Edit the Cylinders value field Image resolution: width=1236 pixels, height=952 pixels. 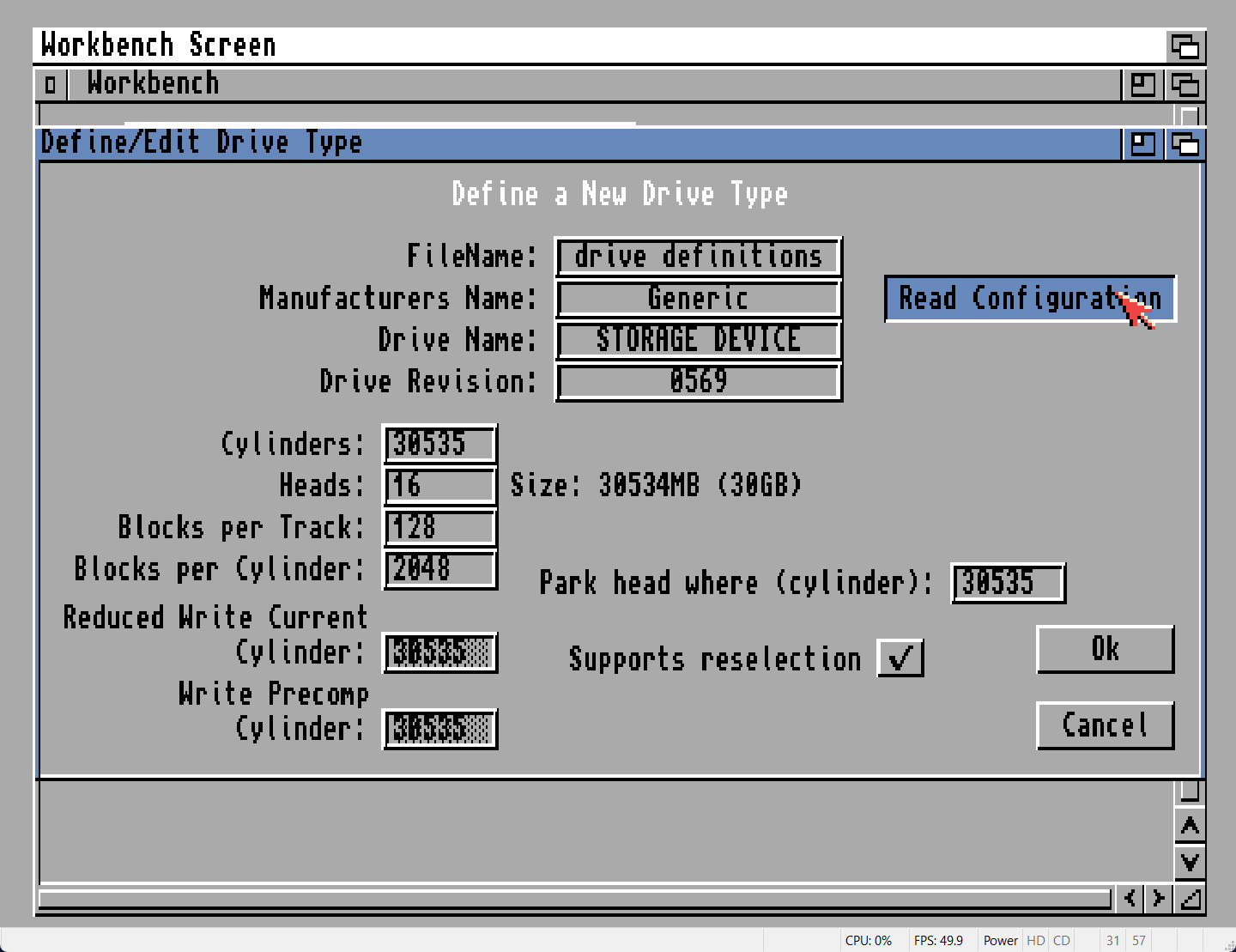[x=439, y=444]
